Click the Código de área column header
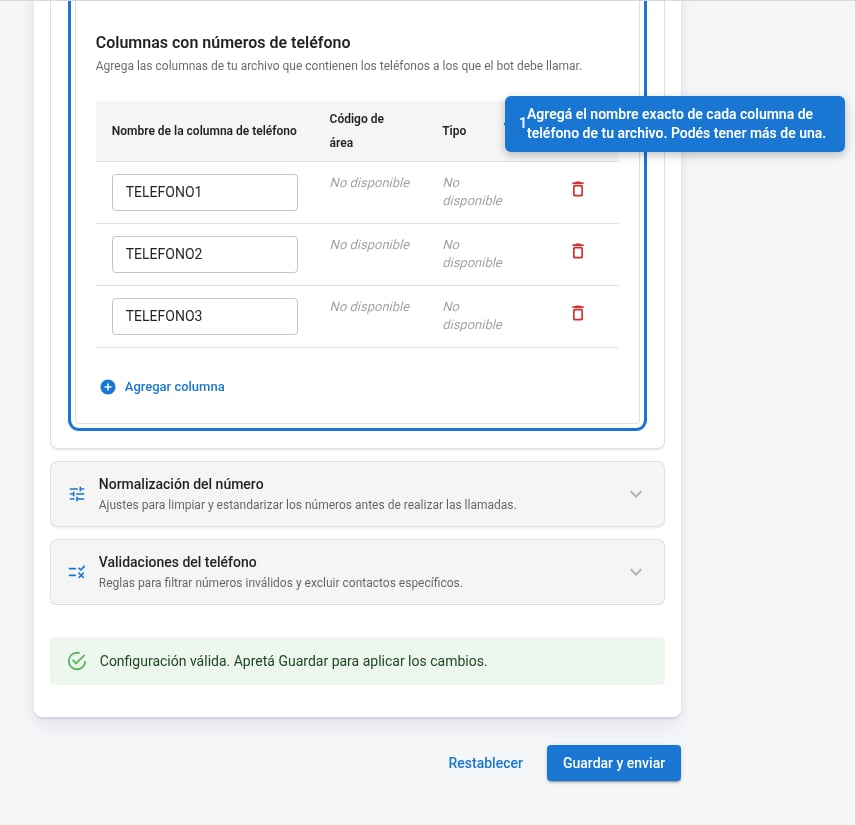This screenshot has height=825, width=855. coord(357,131)
